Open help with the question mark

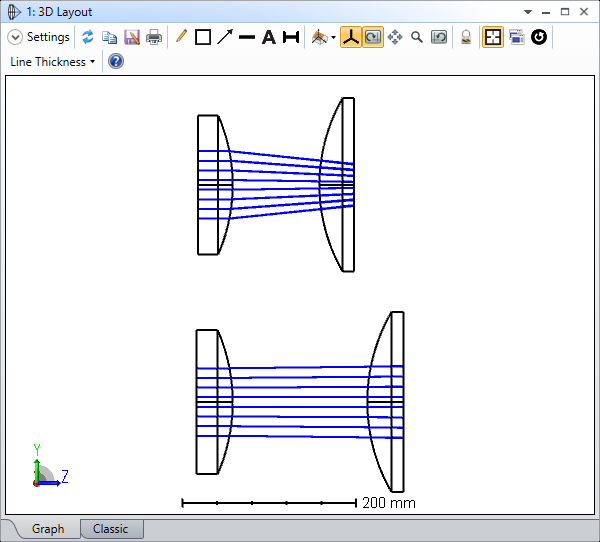click(x=115, y=62)
